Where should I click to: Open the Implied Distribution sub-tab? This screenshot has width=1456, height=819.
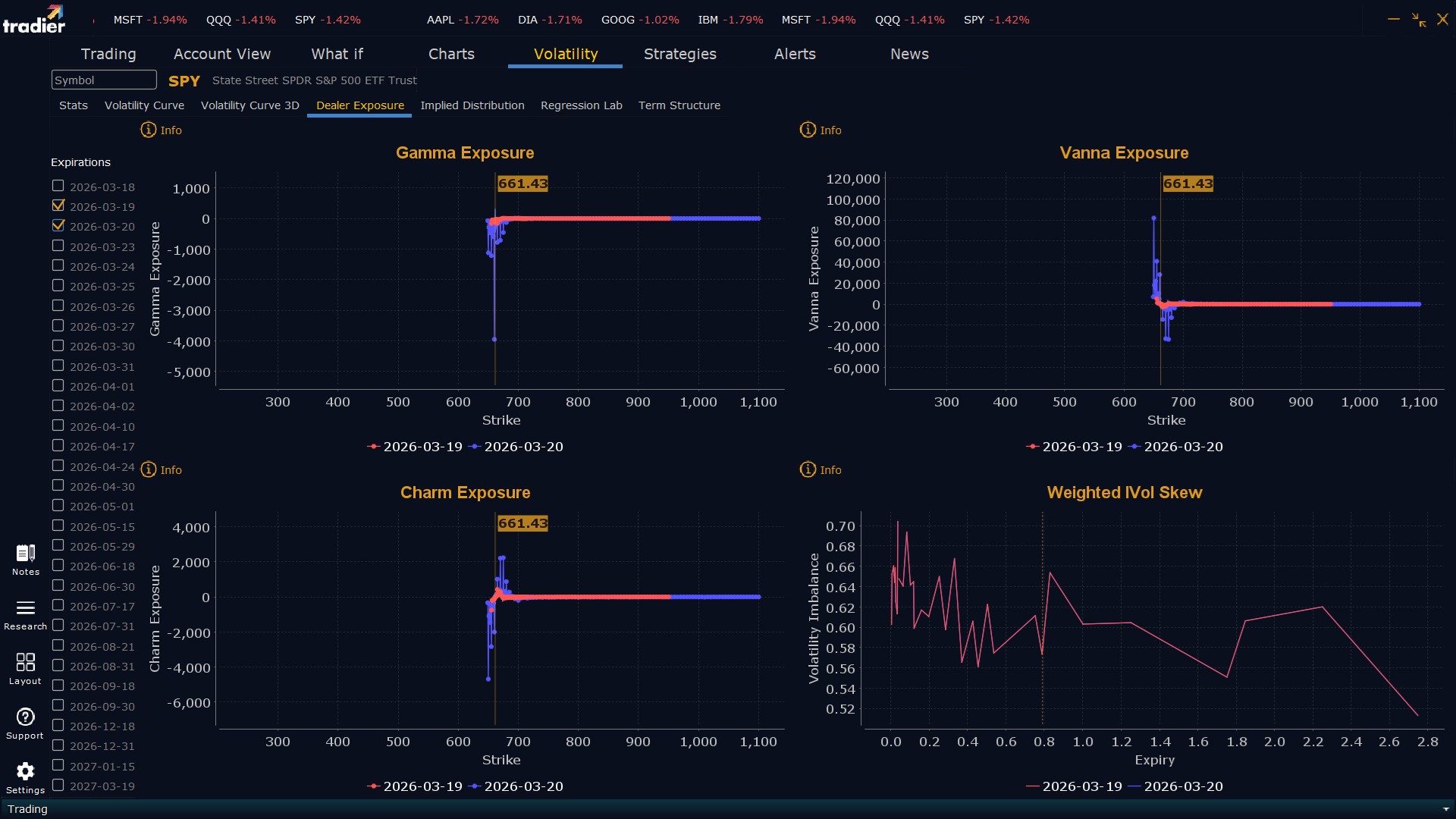tap(472, 105)
